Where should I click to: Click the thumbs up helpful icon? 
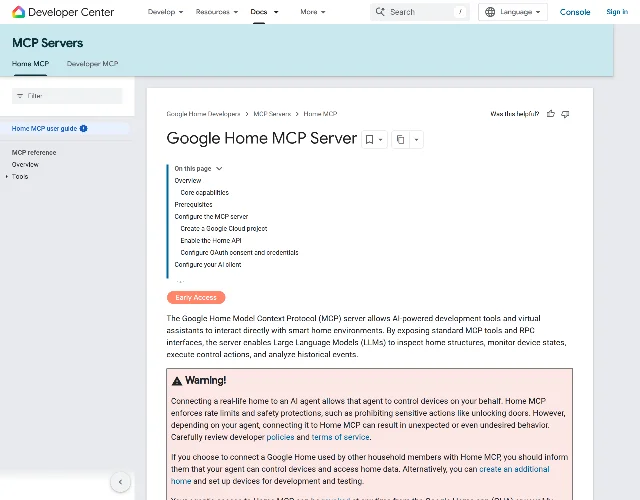[551, 114]
